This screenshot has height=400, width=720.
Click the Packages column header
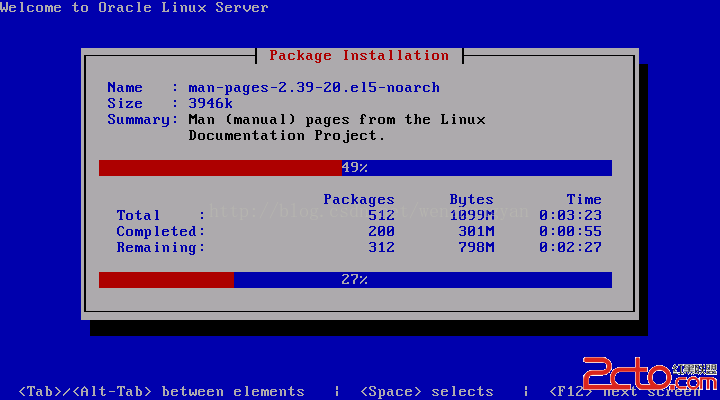pos(359,199)
